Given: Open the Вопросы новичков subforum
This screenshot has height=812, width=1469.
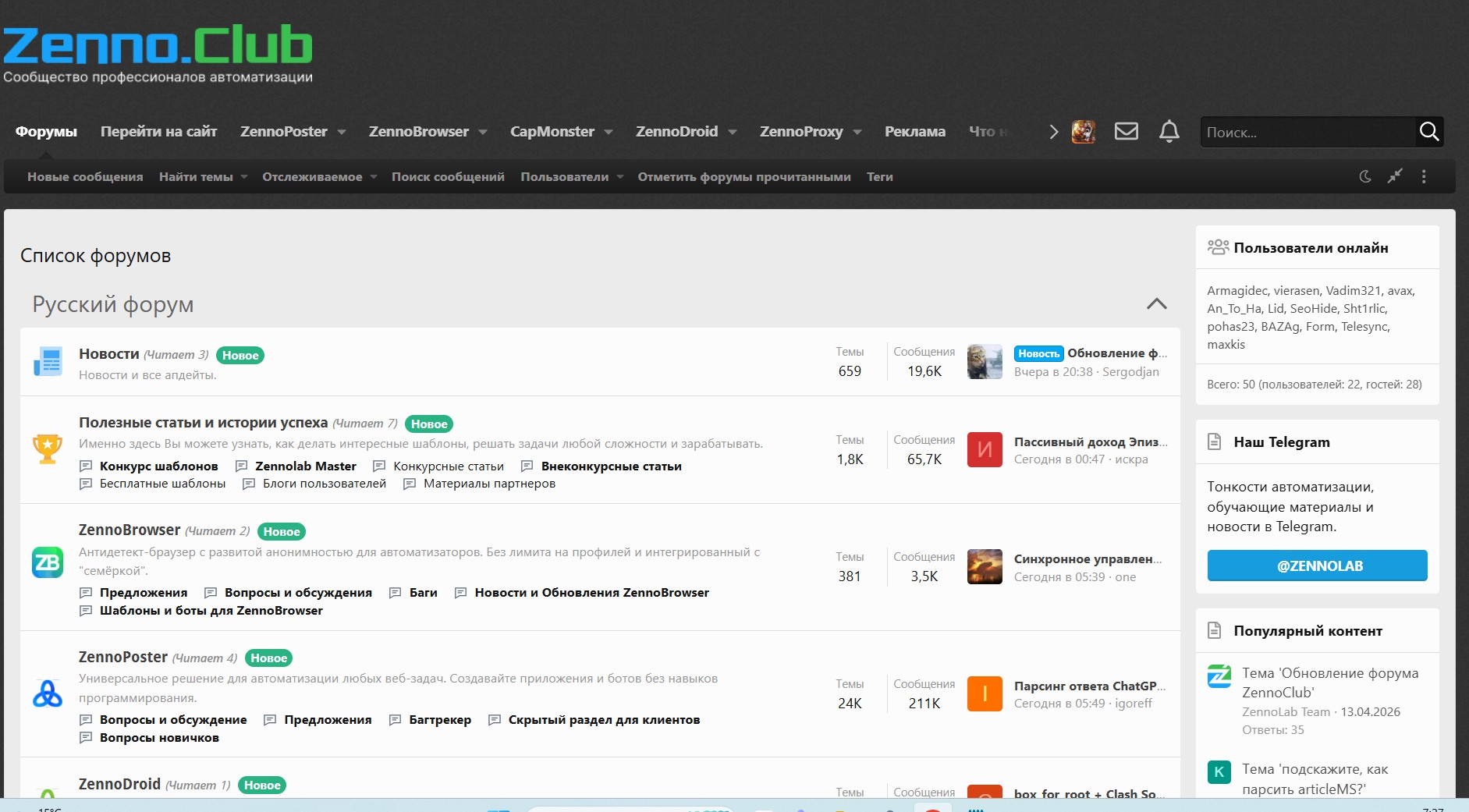Looking at the screenshot, I should [159, 738].
